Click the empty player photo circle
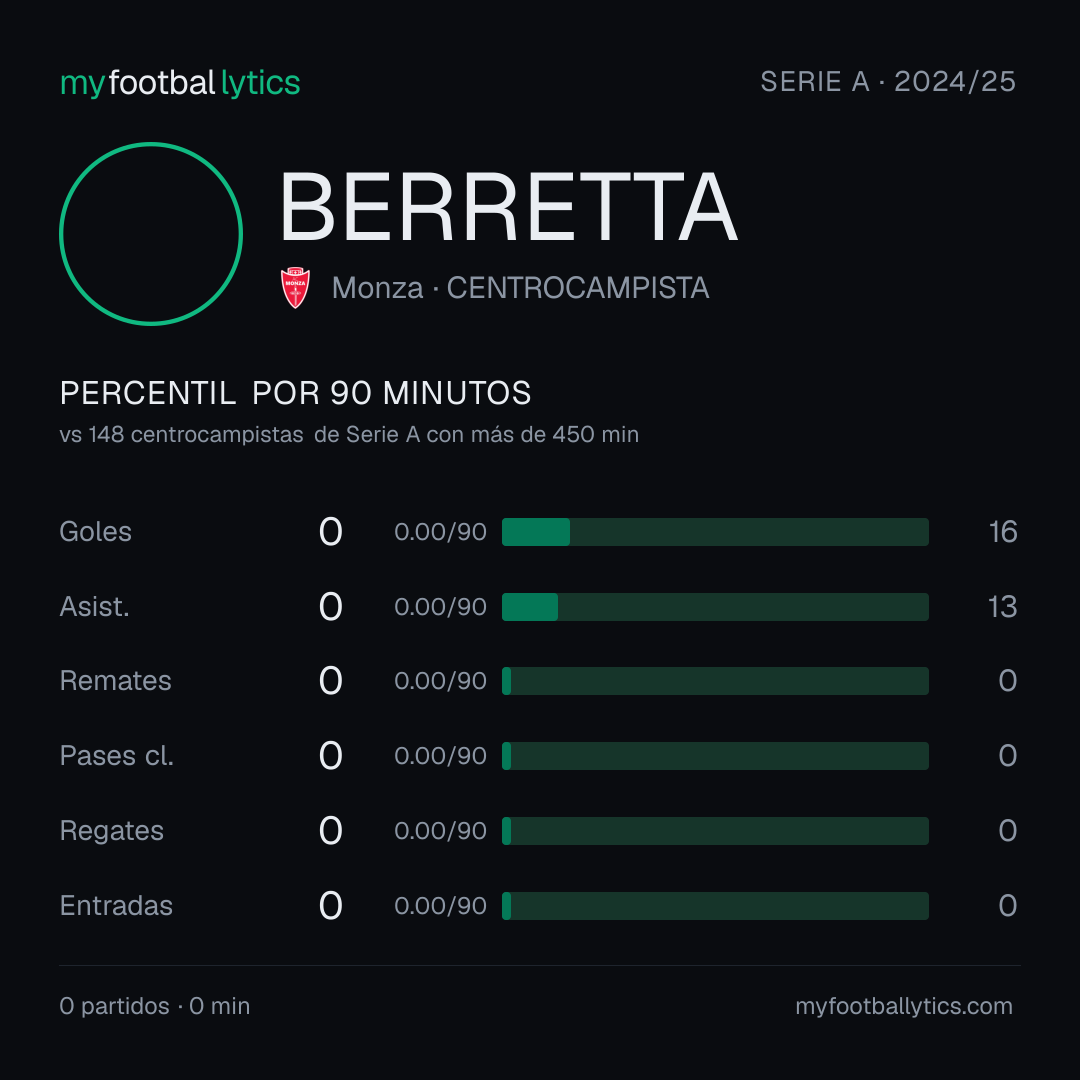1080x1080 pixels. (151, 233)
